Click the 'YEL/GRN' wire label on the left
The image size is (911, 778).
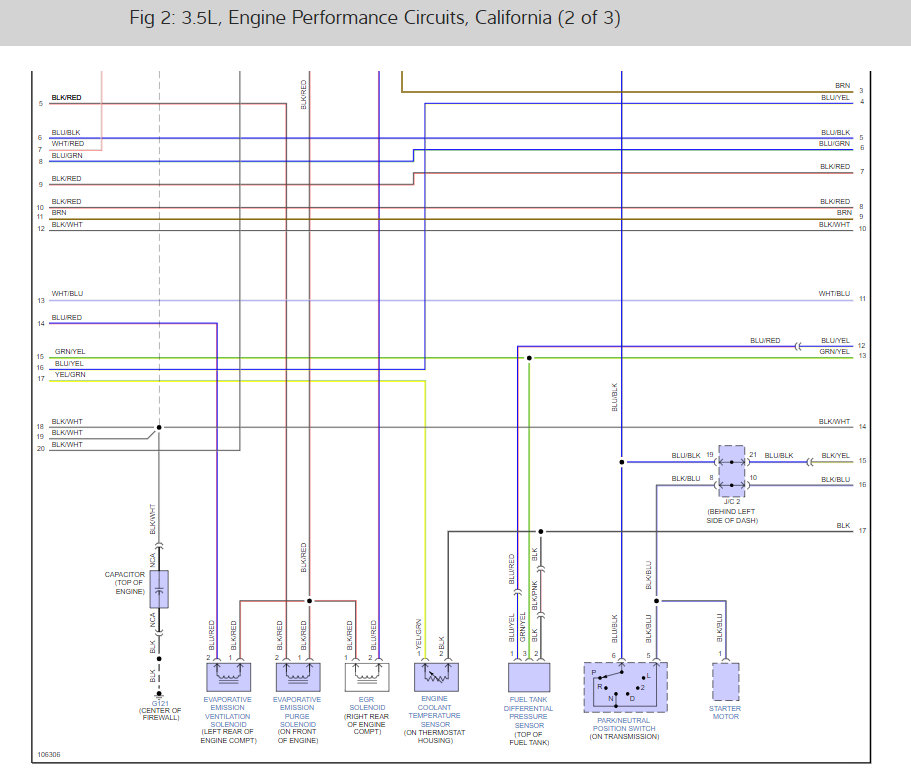(x=70, y=375)
